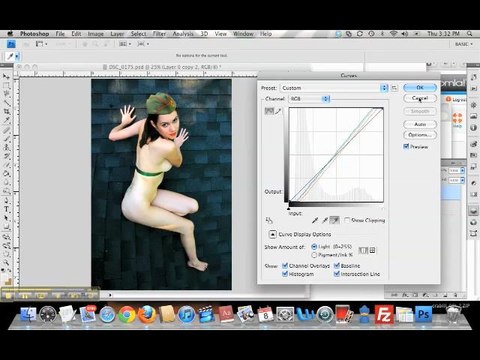This screenshot has height=360, width=480.
Task: Toggle Channel Overlays checkbox
Action: click(285, 266)
